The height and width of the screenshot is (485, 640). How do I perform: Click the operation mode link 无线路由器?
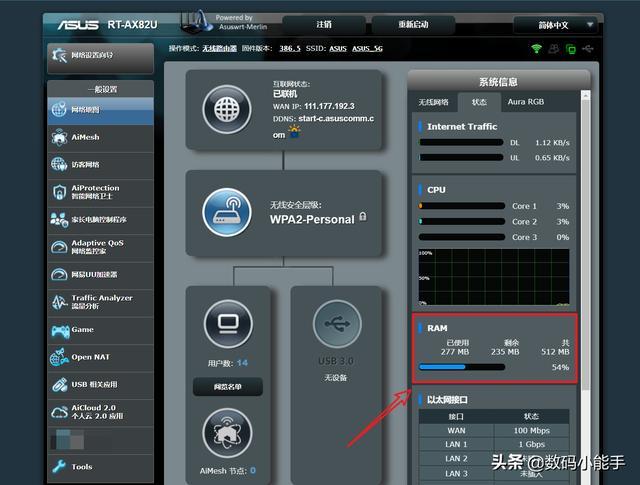point(220,49)
